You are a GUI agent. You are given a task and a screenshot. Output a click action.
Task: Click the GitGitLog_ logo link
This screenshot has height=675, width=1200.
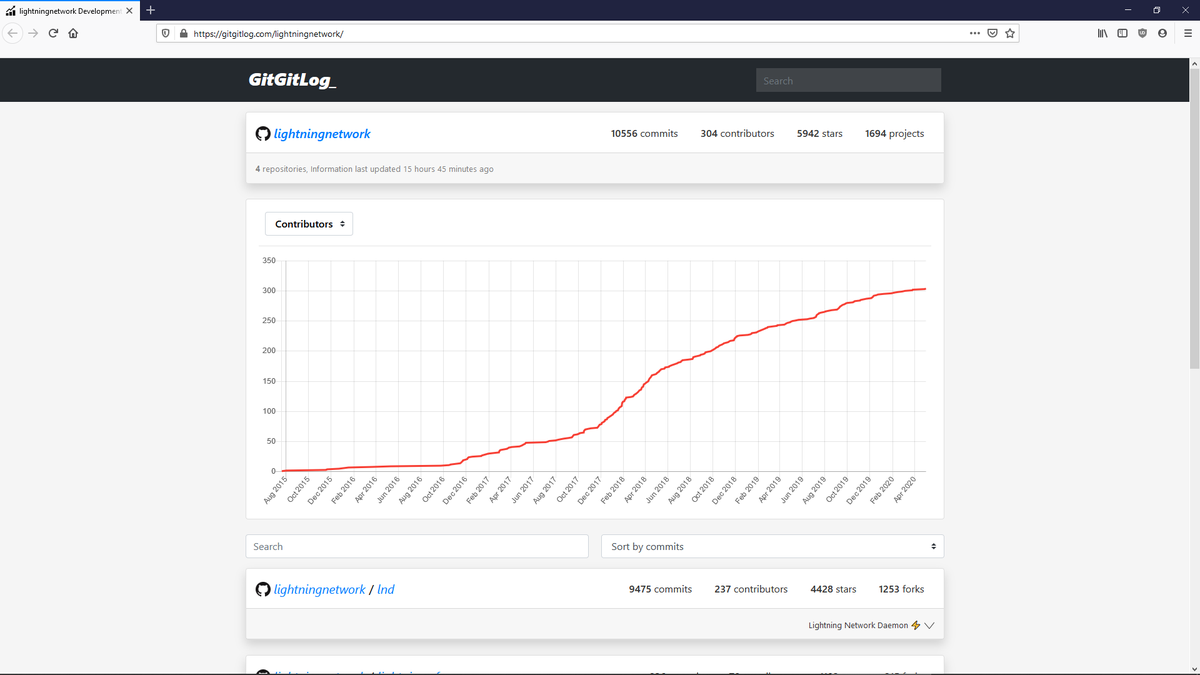pos(292,81)
